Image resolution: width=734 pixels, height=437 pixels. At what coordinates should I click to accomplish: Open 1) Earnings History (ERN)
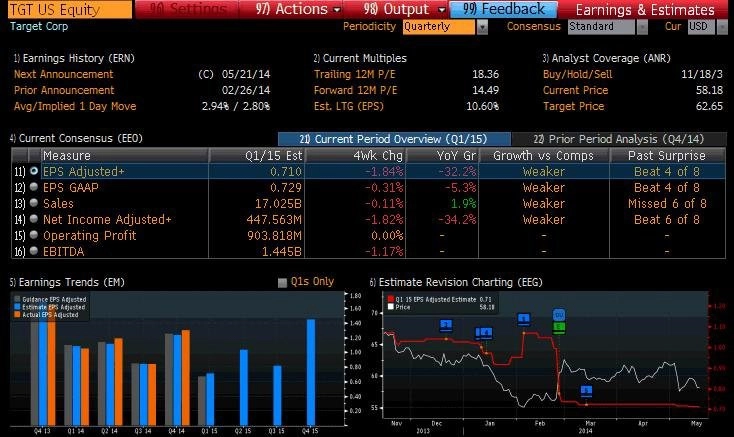click(x=74, y=58)
